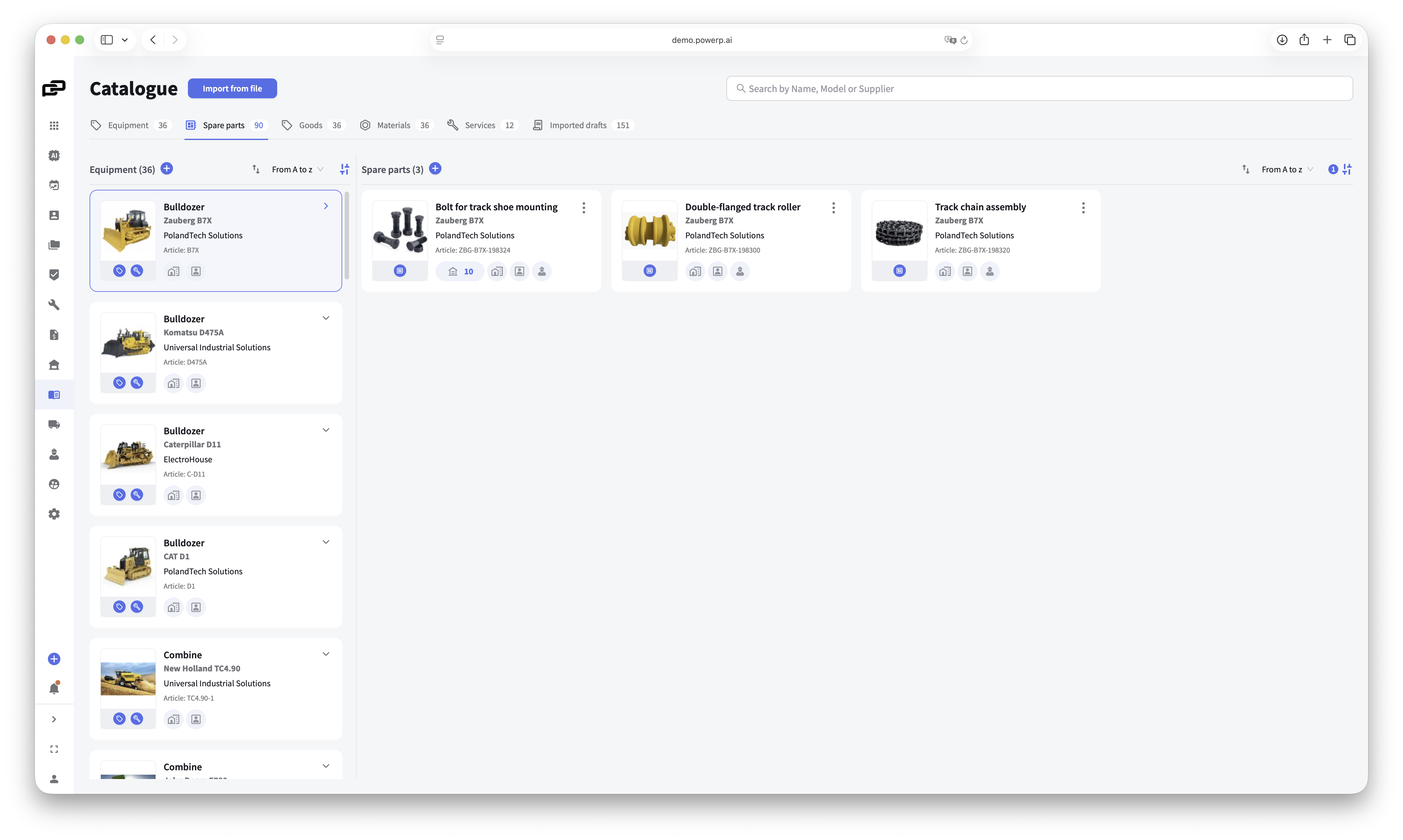Click the equipment list scrollbar
This screenshot has width=1403, height=840.
(x=347, y=236)
